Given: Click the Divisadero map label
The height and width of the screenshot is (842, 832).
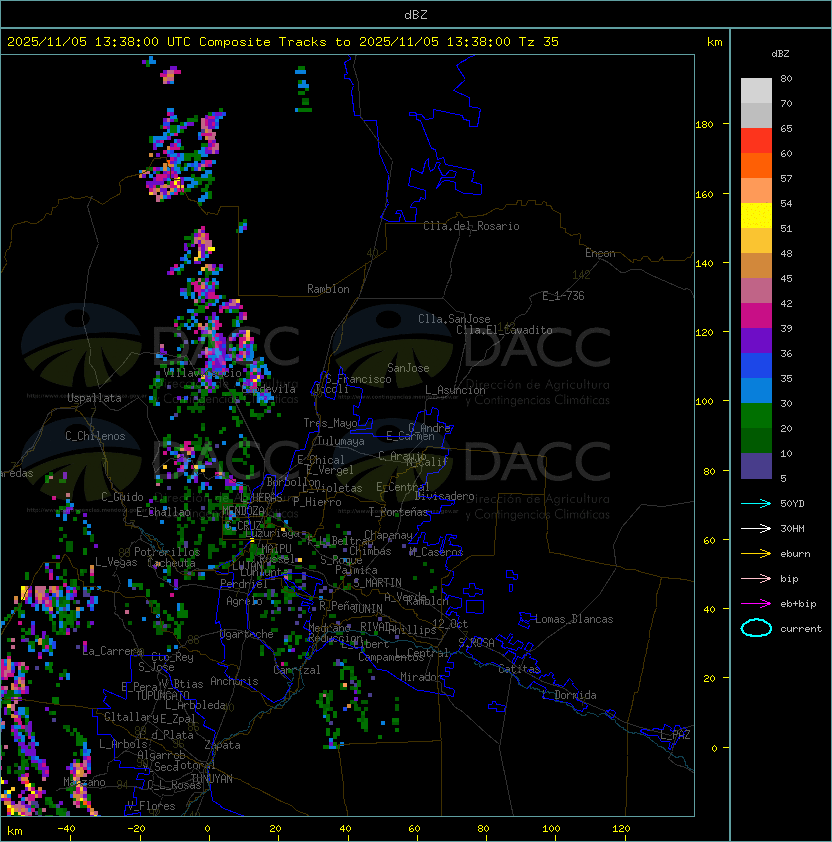Looking at the screenshot, I should 444,496.
